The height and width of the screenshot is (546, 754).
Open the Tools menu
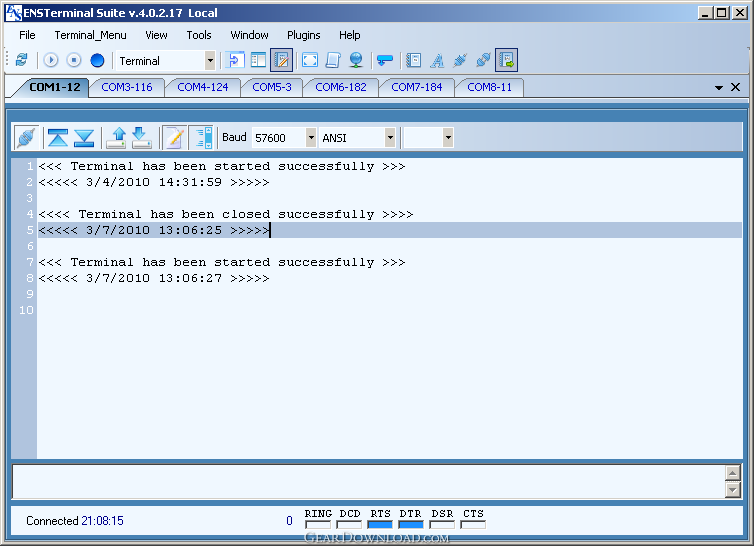[x=199, y=35]
